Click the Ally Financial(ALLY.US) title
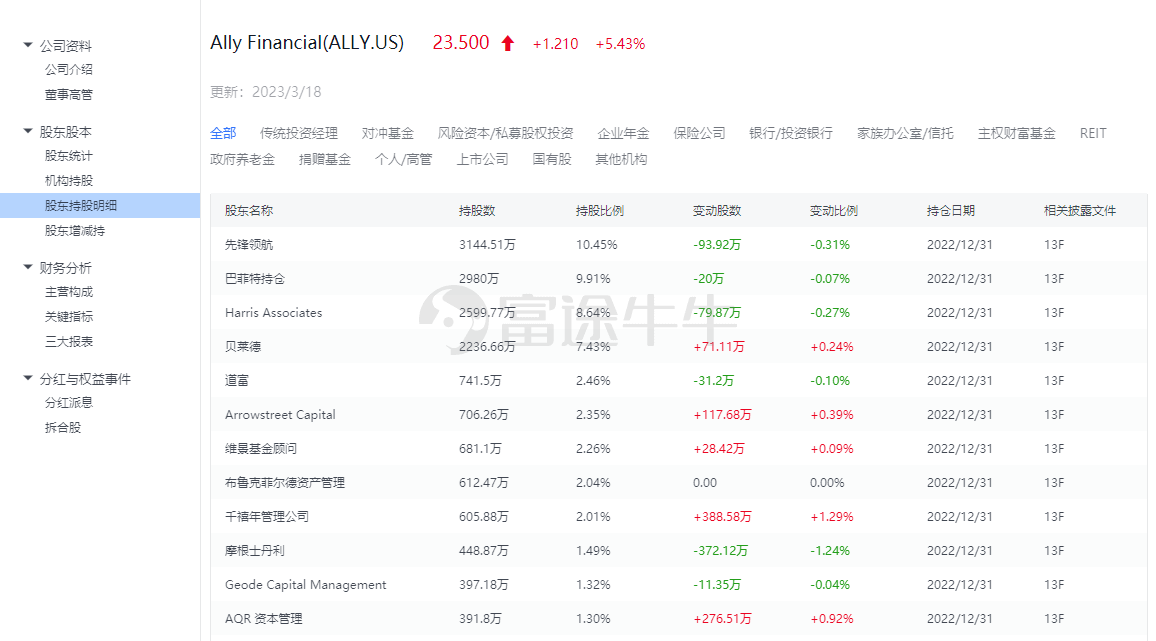 coord(307,43)
